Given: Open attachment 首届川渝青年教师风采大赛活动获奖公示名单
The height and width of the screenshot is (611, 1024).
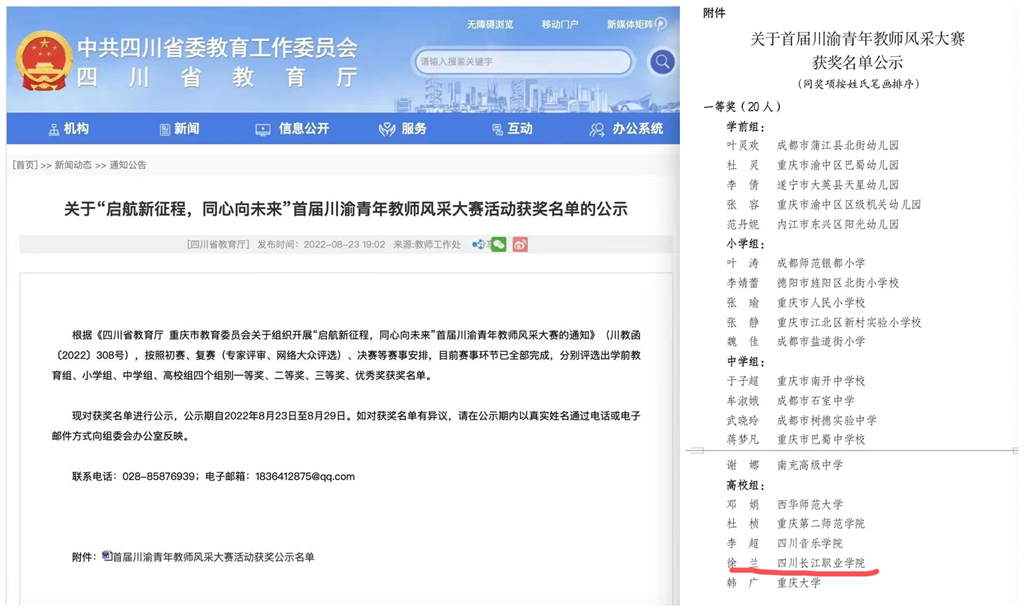Looking at the screenshot, I should [214, 557].
